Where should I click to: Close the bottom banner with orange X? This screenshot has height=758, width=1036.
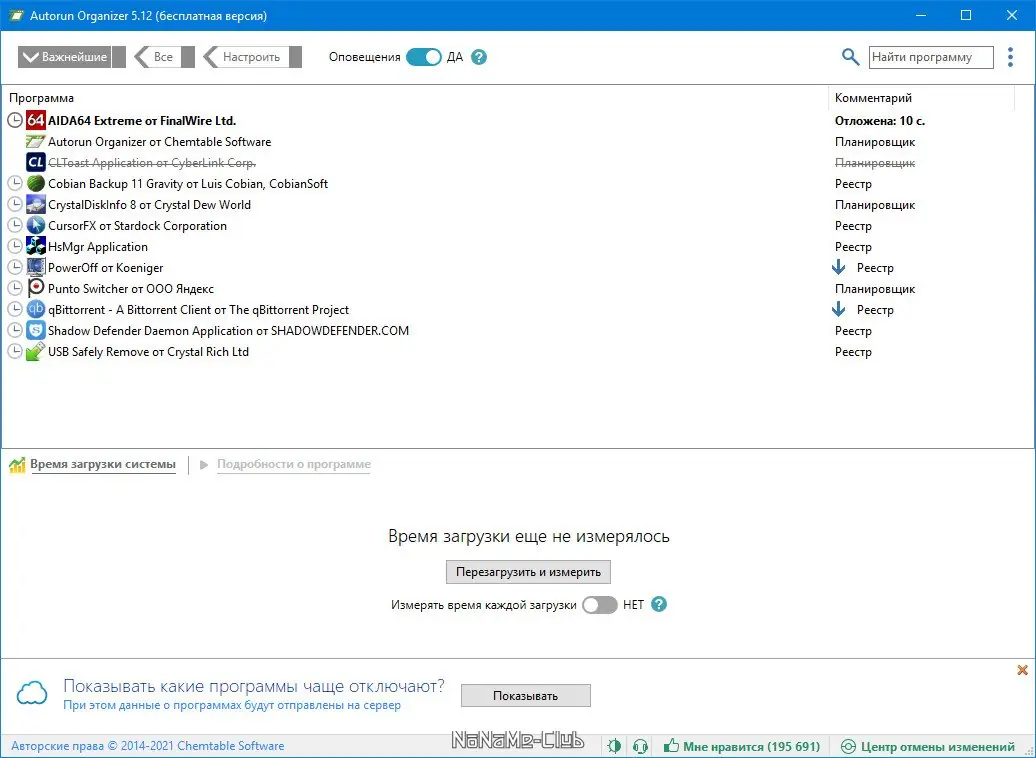click(x=1022, y=670)
